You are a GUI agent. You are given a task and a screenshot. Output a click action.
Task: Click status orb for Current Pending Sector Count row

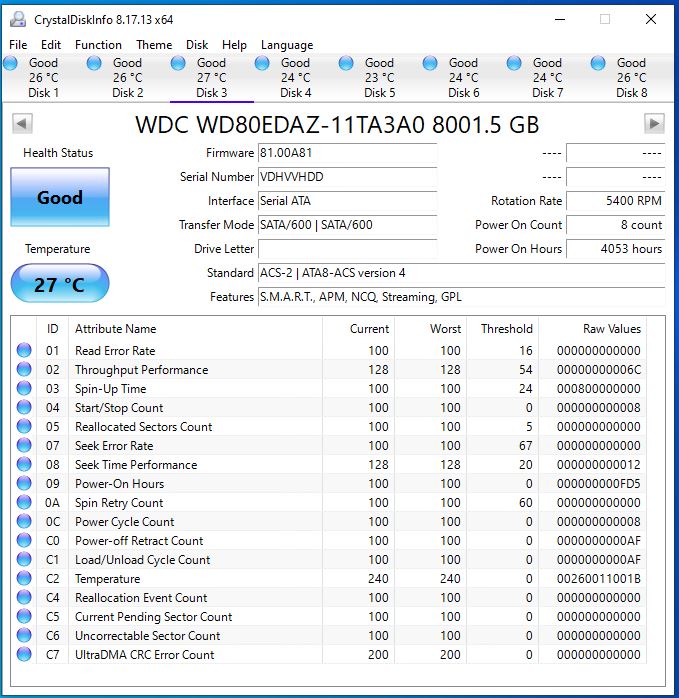tap(24, 616)
